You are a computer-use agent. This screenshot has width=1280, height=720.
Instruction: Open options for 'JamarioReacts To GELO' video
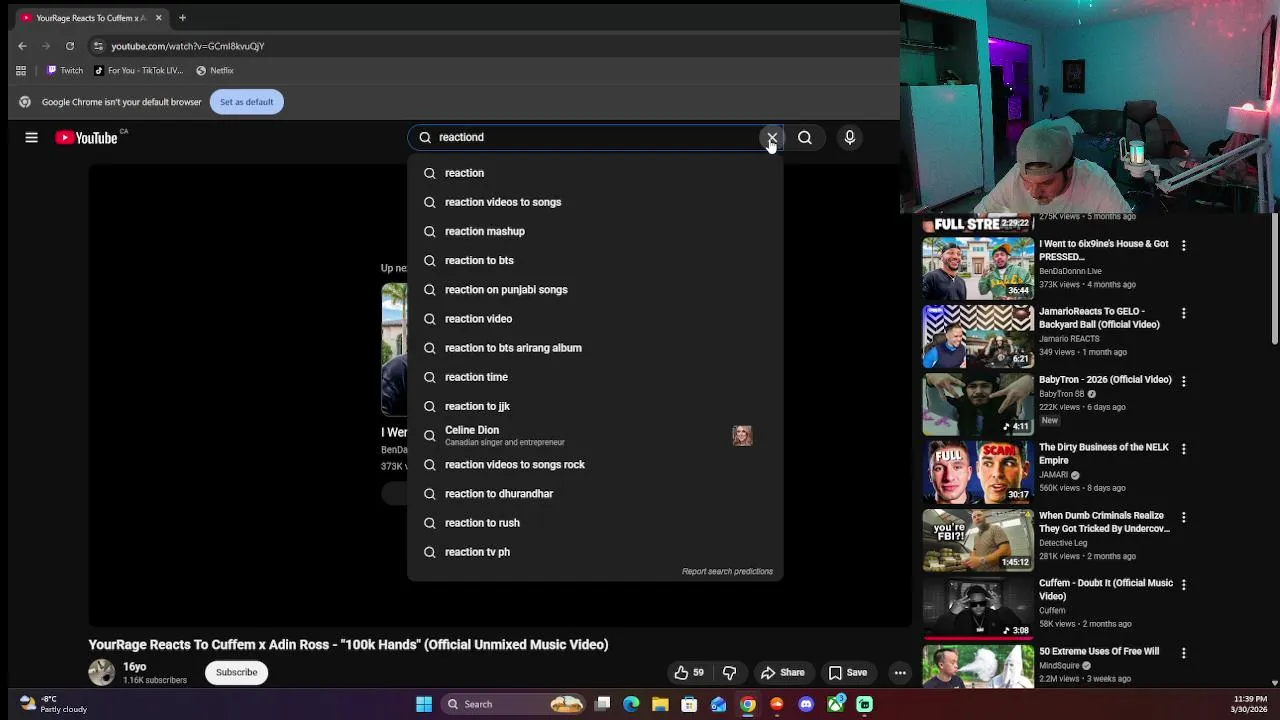1184,314
